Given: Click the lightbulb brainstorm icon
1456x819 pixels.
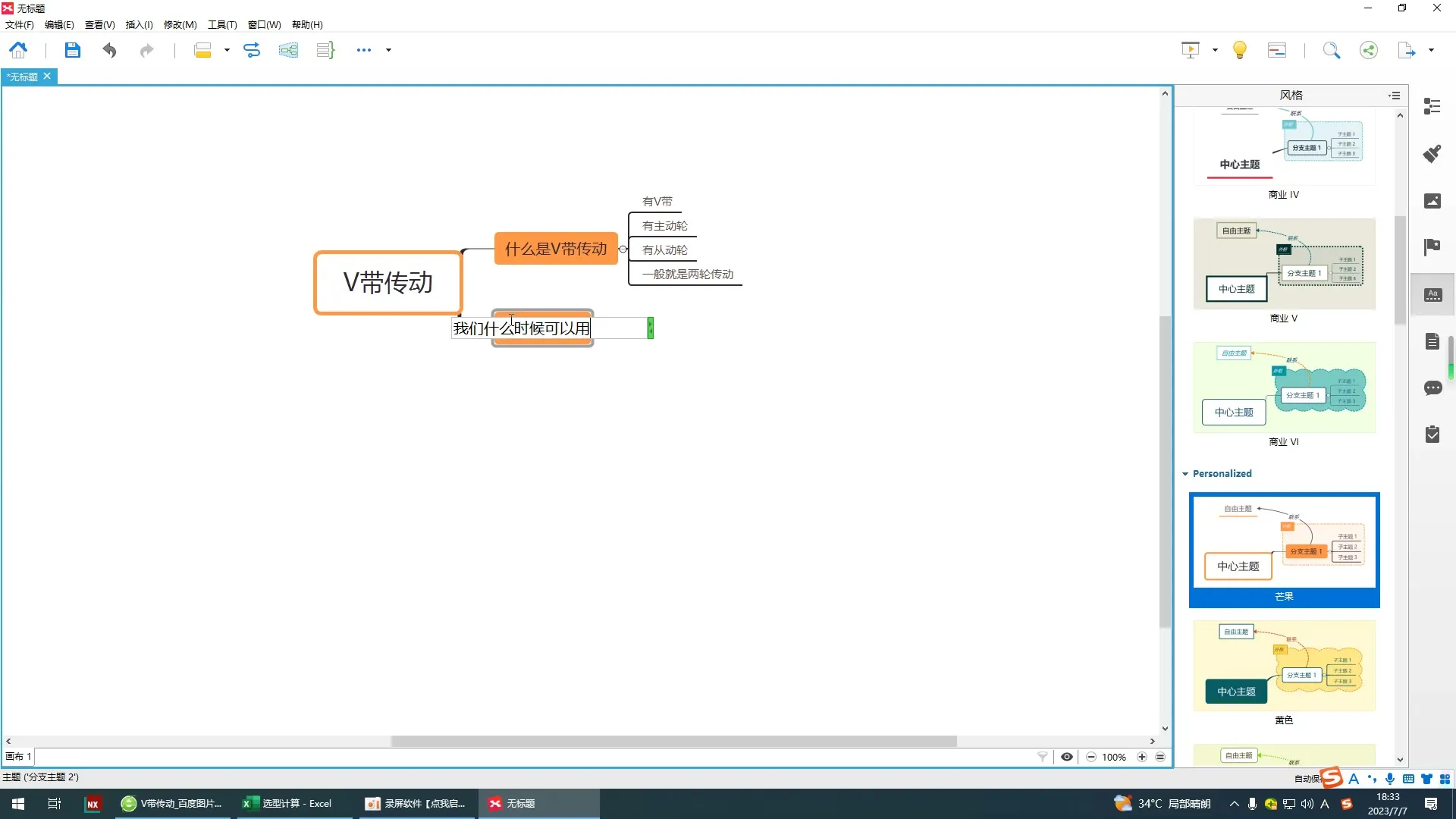Looking at the screenshot, I should 1240,50.
